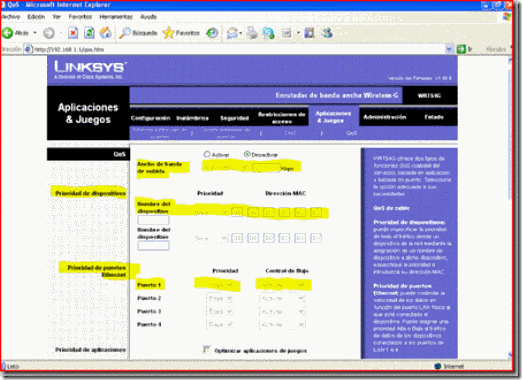Screen dimensions: 522x380
Task: Select the Aplicaciones & Juegos tab
Action: point(333,117)
